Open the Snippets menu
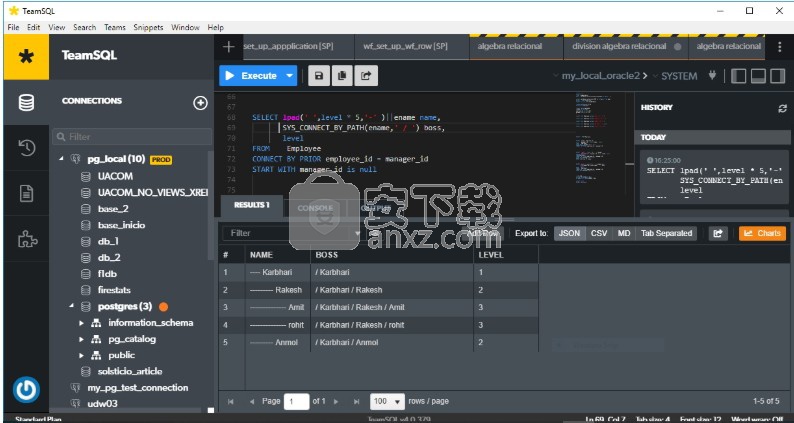Image resolution: width=794 pixels, height=423 pixels. tap(148, 27)
